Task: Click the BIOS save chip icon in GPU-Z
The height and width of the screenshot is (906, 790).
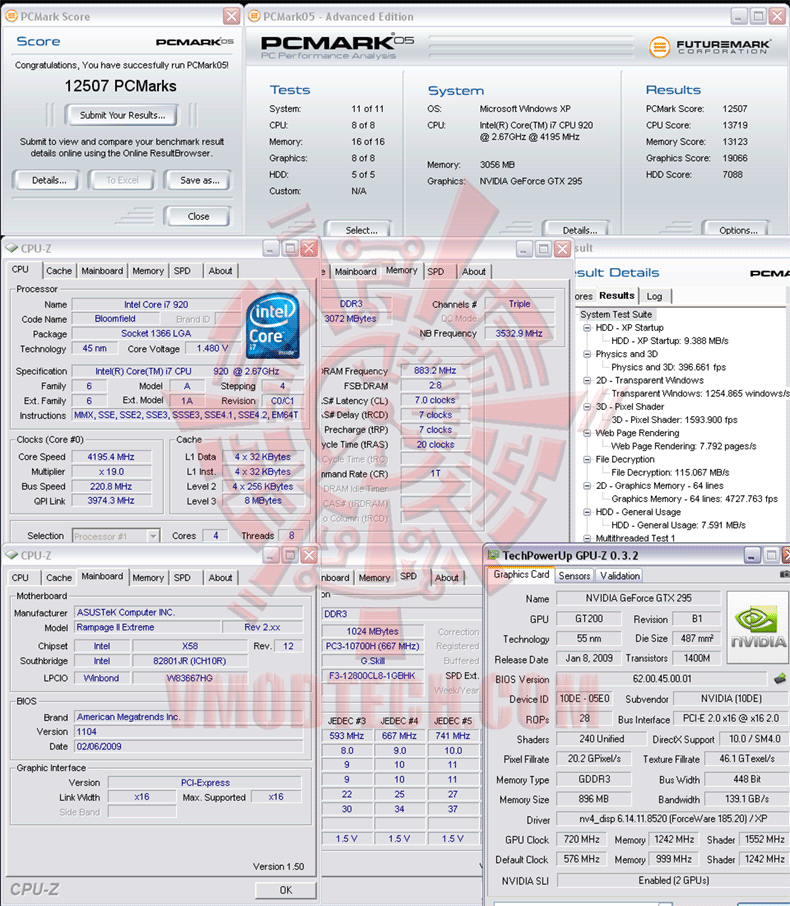Action: [780, 678]
